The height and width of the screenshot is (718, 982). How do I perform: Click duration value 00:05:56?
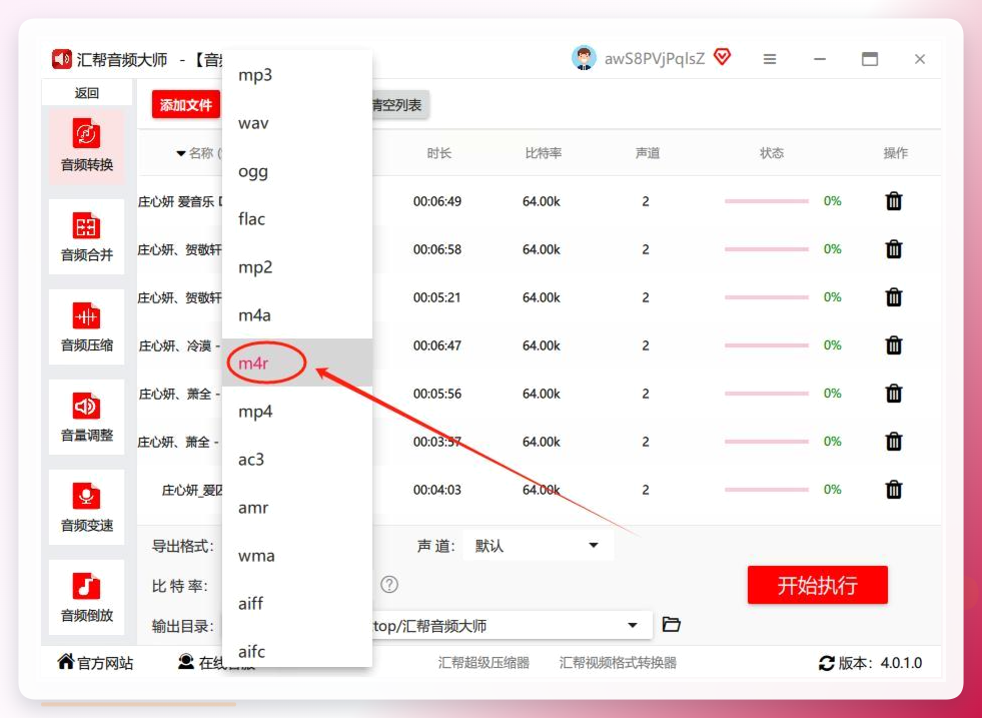[x=437, y=393]
